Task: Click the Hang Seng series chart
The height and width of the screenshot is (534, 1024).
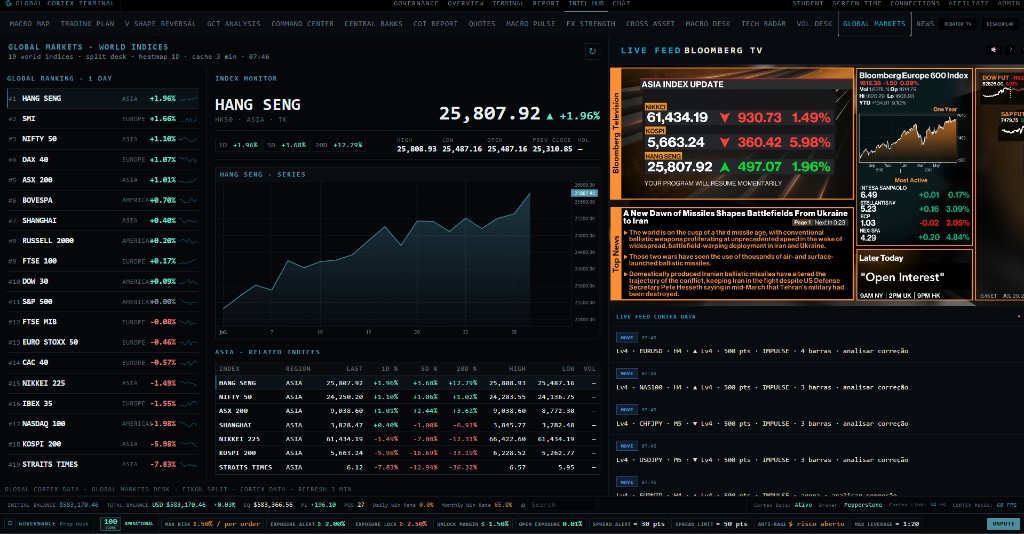Action: point(408,255)
